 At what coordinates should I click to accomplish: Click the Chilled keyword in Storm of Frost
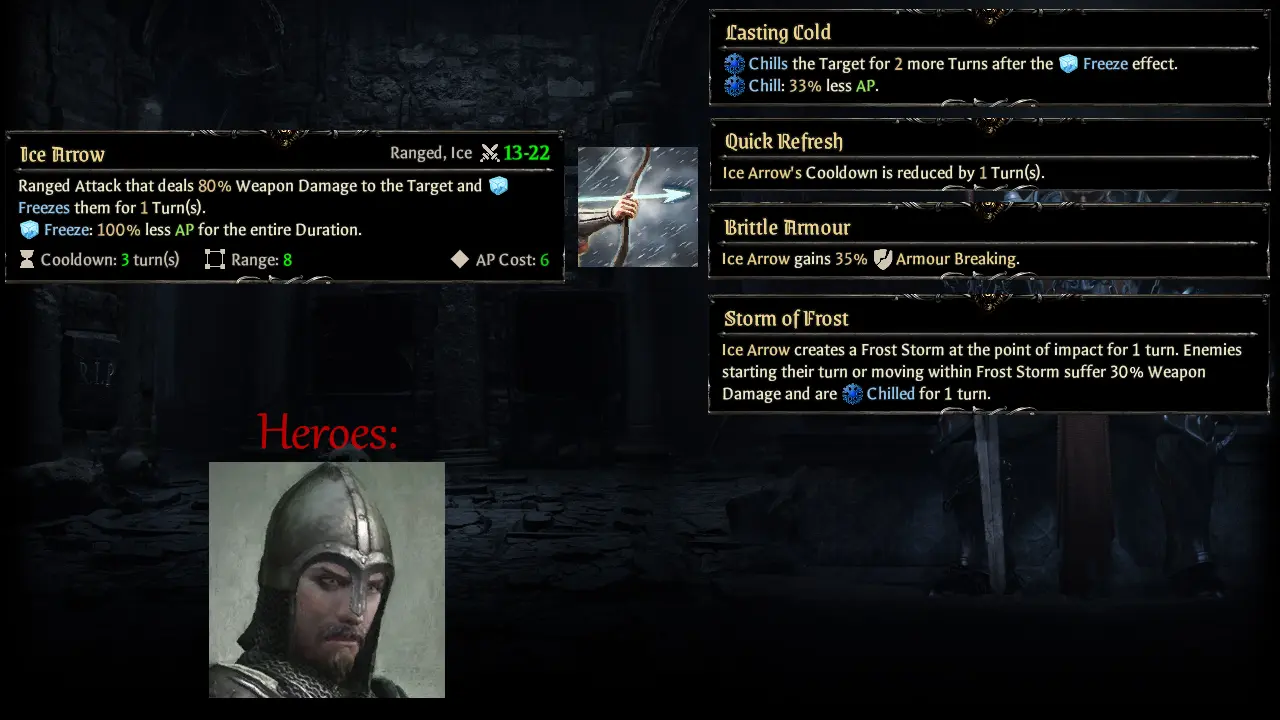(x=891, y=394)
